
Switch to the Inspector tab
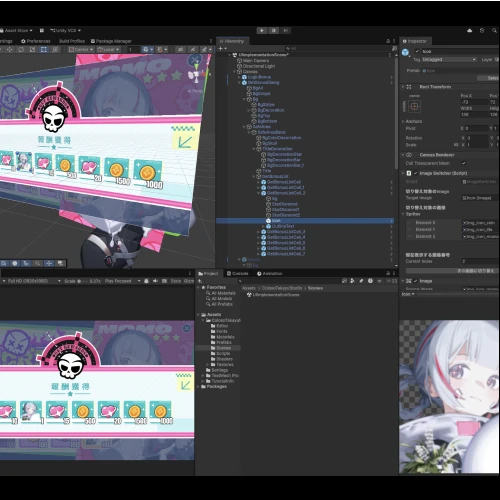coord(415,41)
